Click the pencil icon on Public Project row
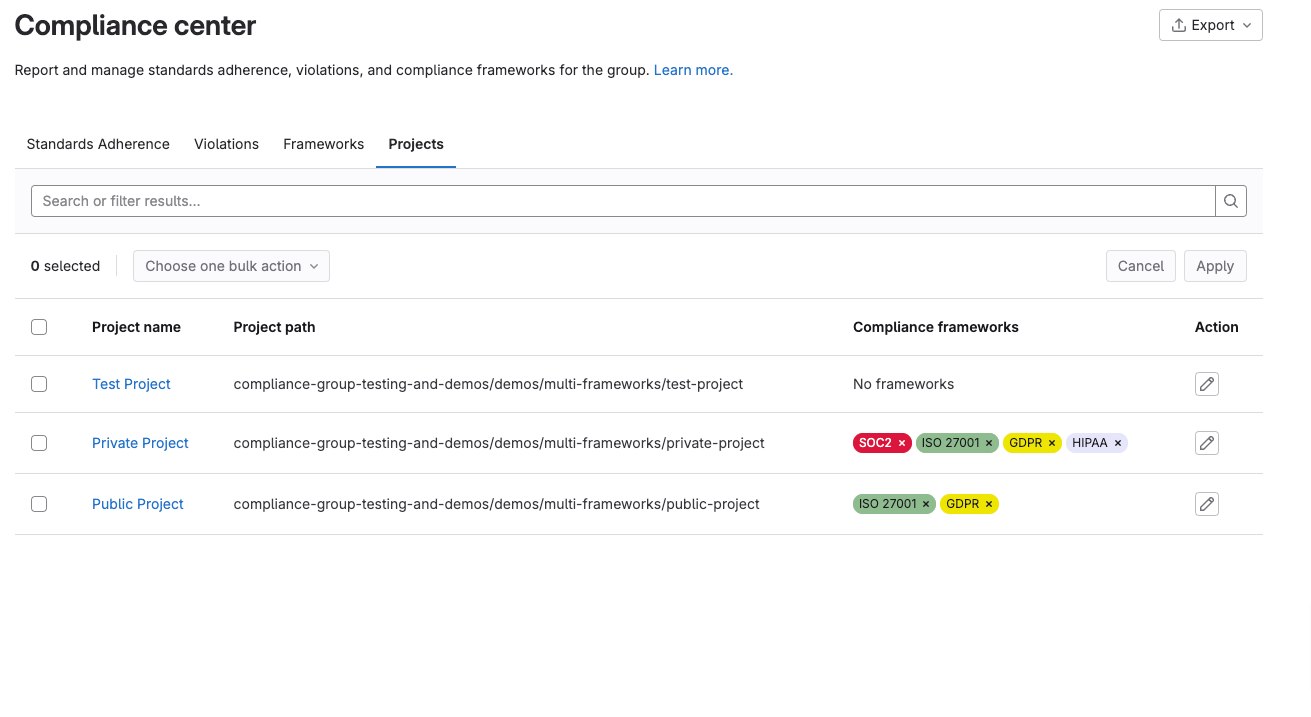This screenshot has width=1311, height=717. pyautogui.click(x=1206, y=503)
